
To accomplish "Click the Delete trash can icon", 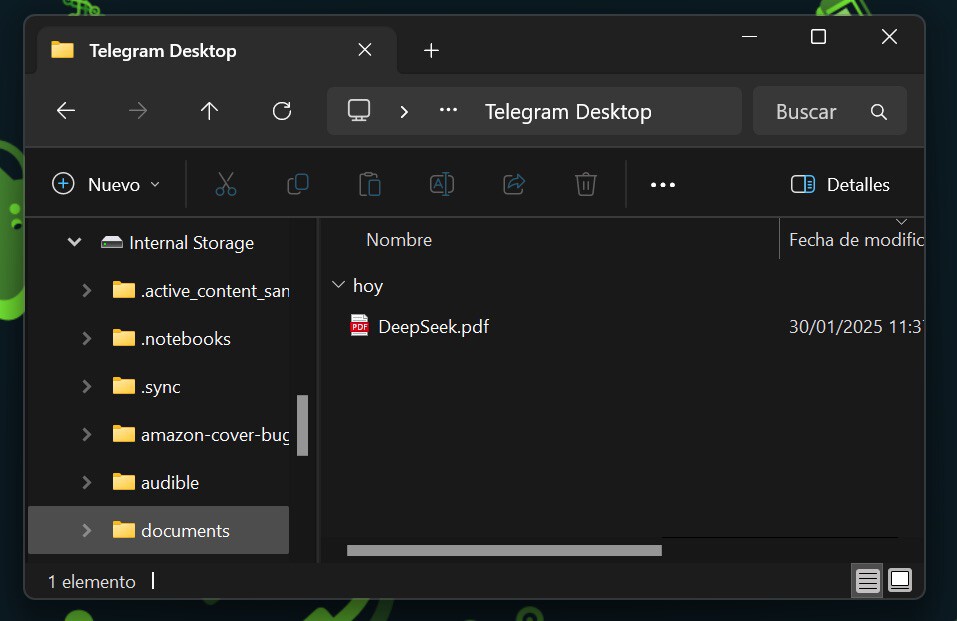I will pos(586,184).
